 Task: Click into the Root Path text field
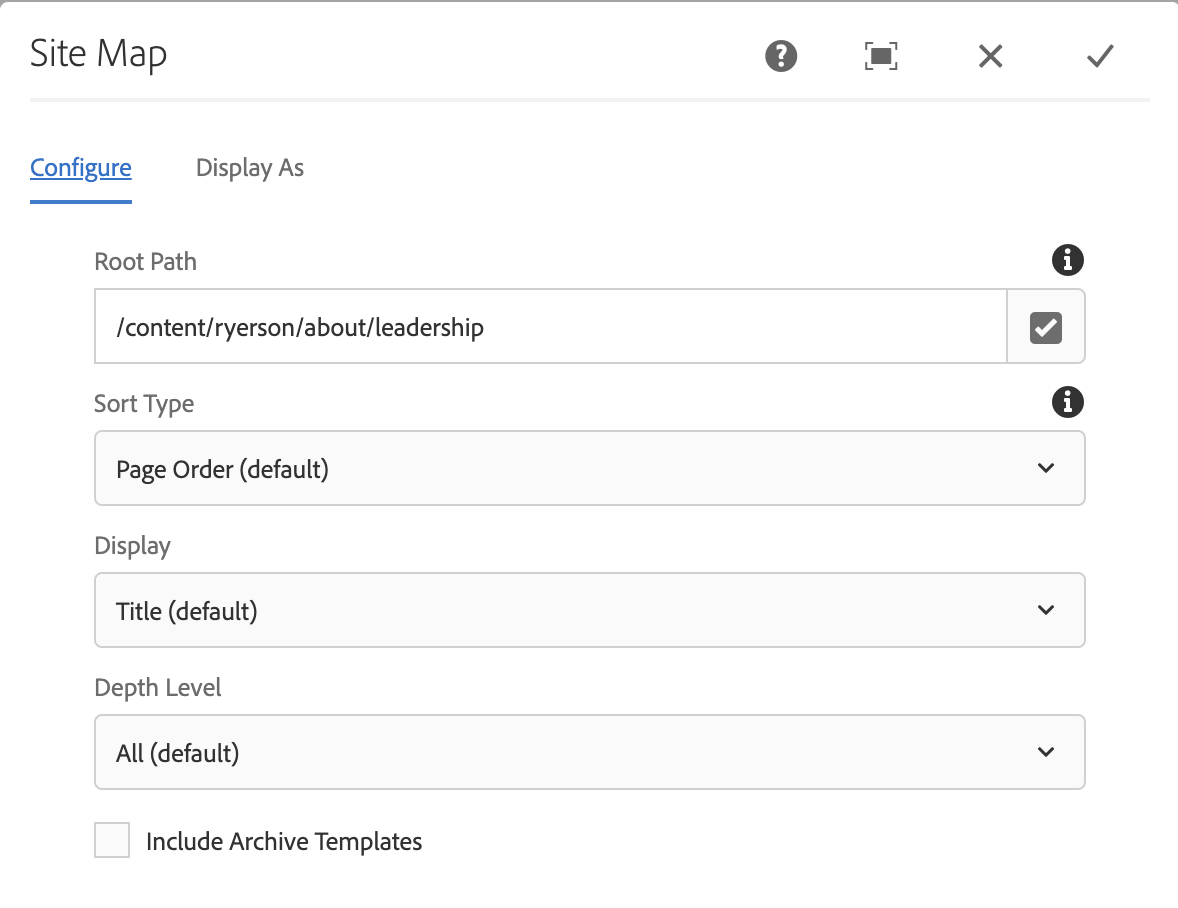(550, 327)
